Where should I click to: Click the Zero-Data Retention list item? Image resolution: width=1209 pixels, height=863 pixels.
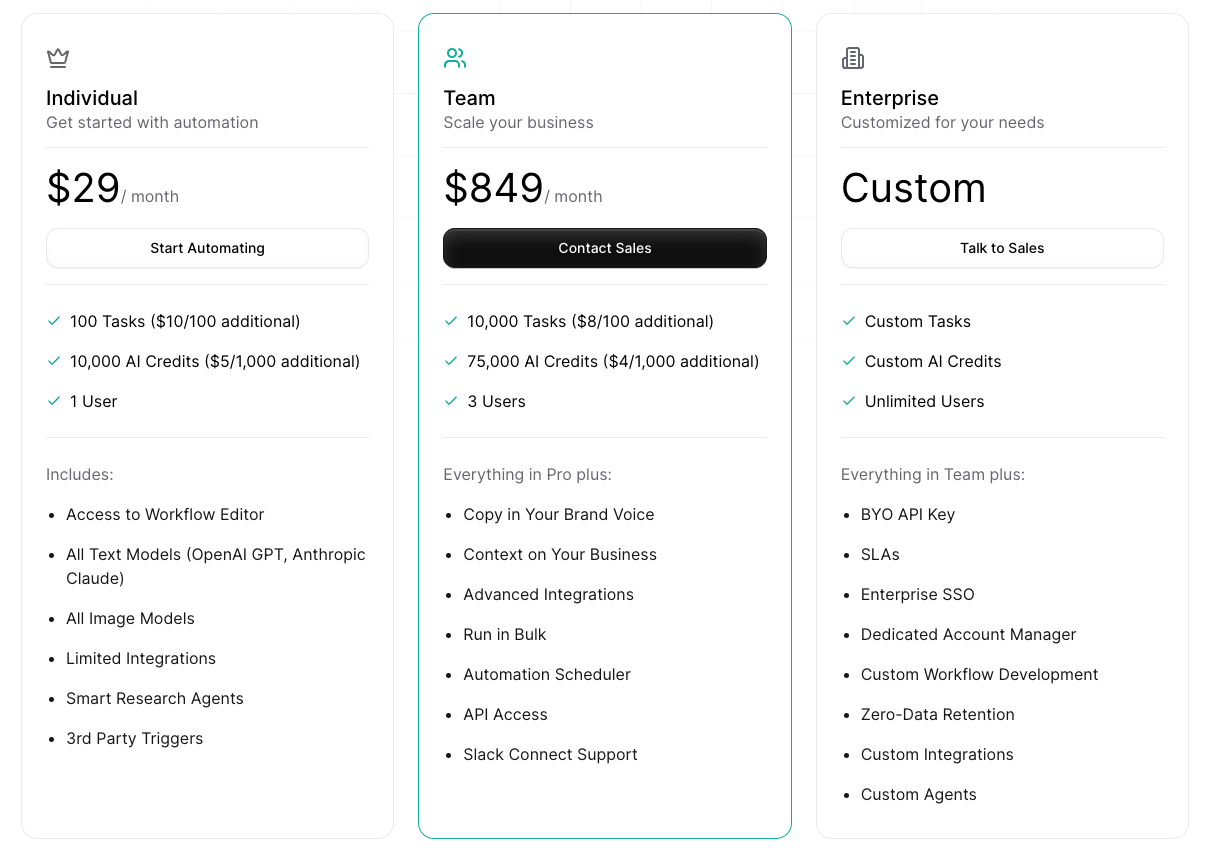coord(937,714)
